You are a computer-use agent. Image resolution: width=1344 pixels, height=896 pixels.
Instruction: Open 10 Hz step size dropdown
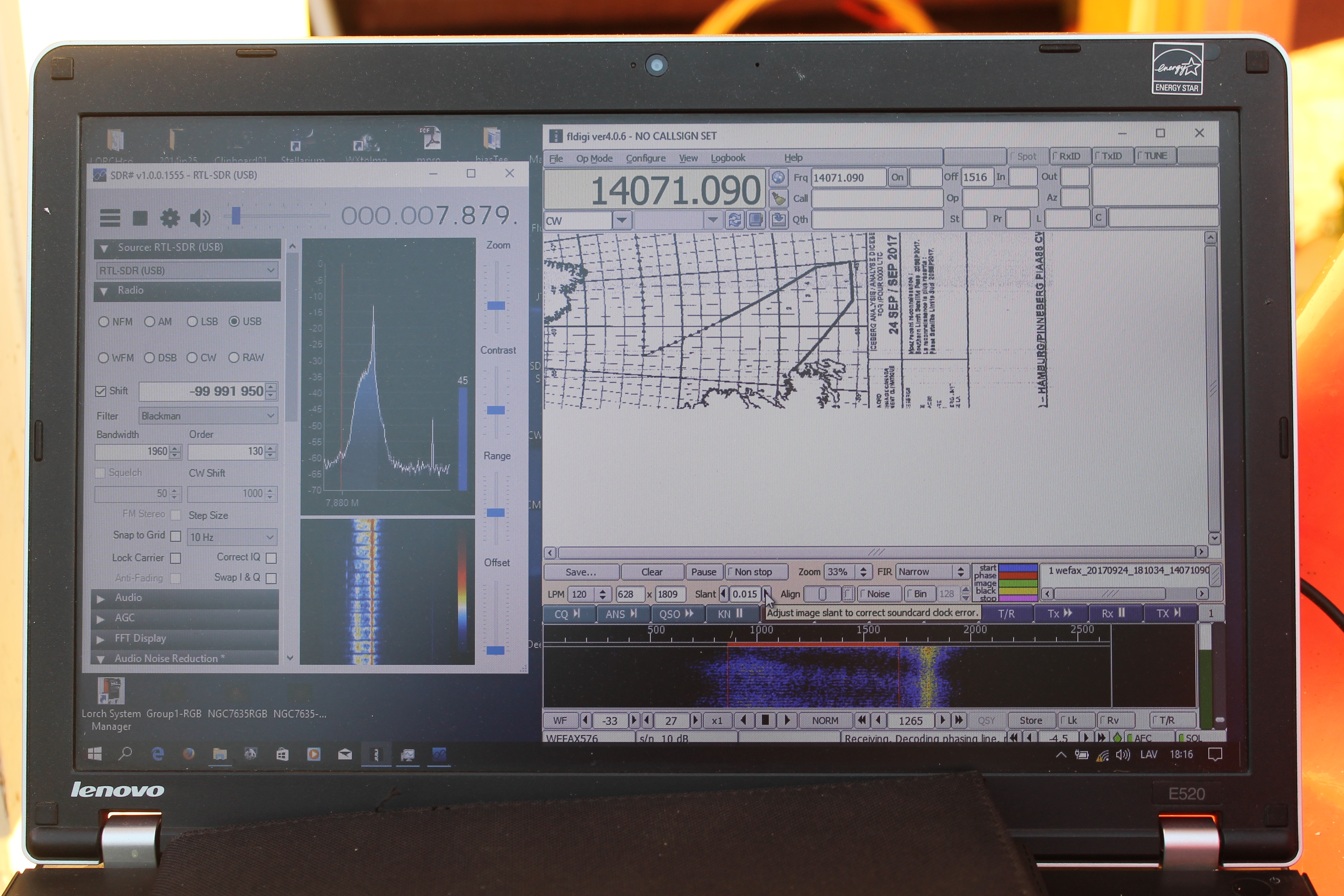[232, 537]
